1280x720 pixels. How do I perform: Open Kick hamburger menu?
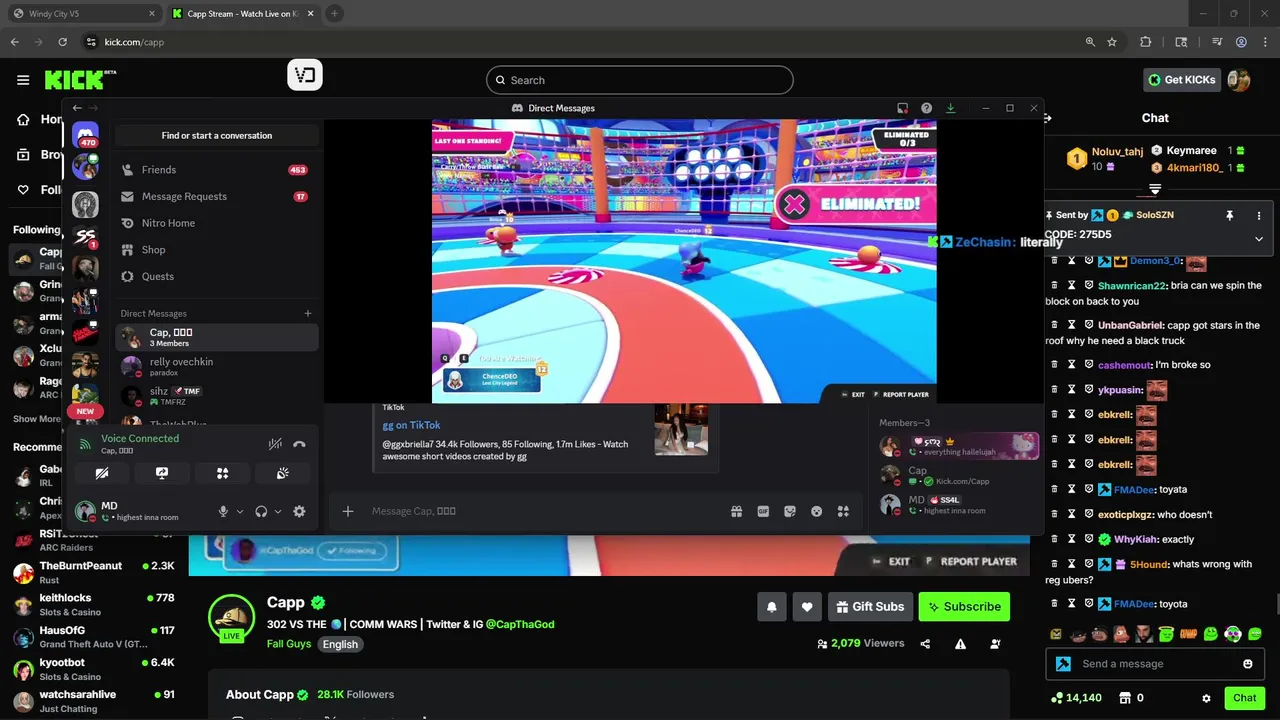pos(23,80)
